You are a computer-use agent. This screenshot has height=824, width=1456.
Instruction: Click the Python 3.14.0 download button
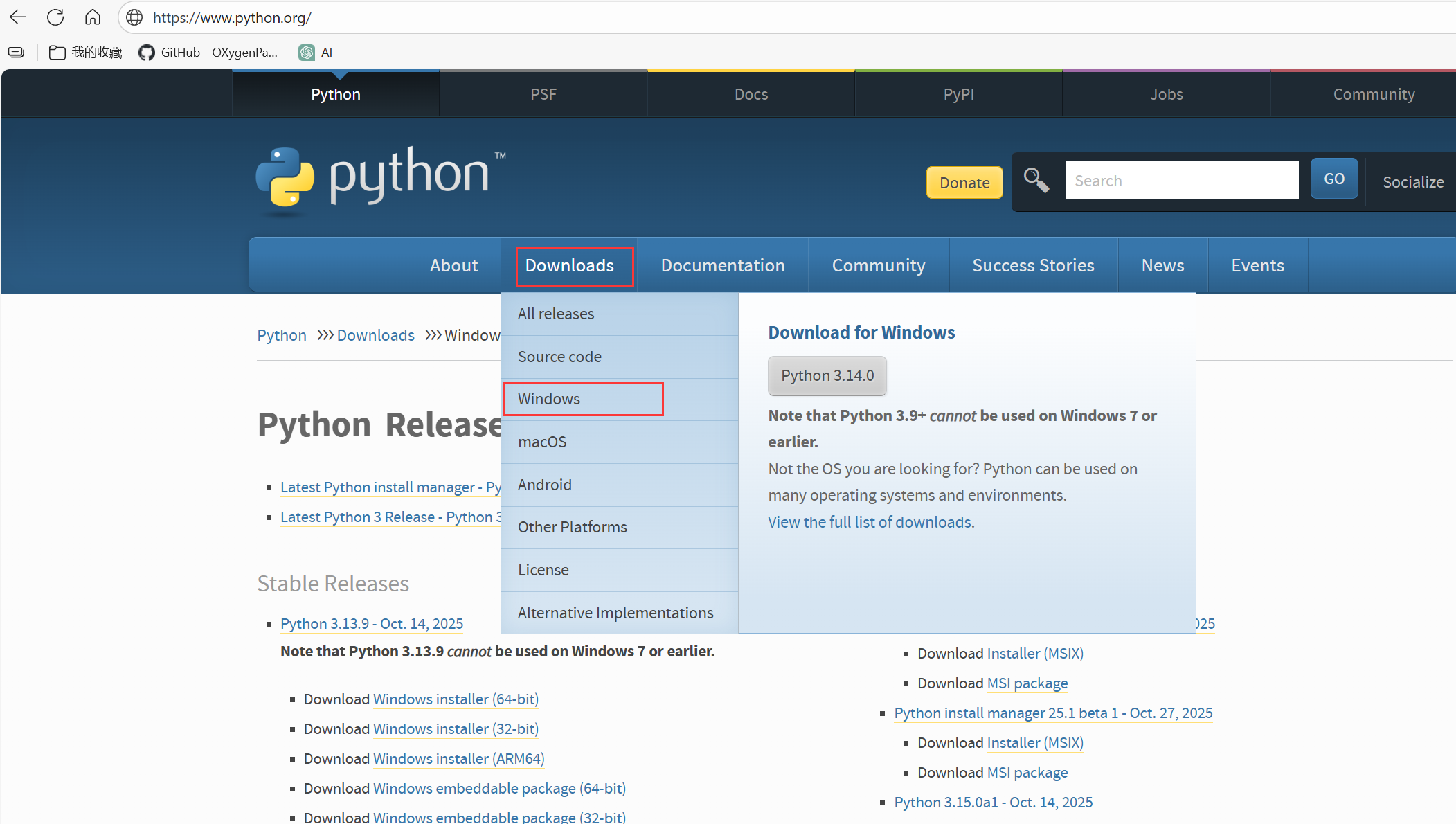pos(827,375)
